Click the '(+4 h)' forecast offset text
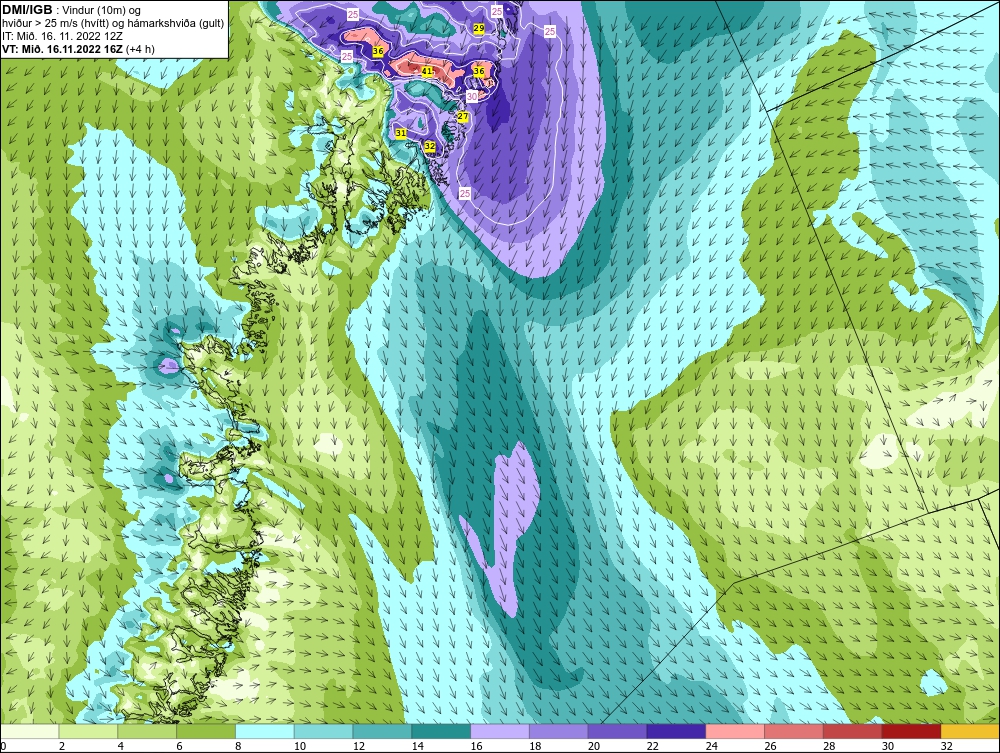Screen dimensions: 1000x753 (x=140, y=48)
